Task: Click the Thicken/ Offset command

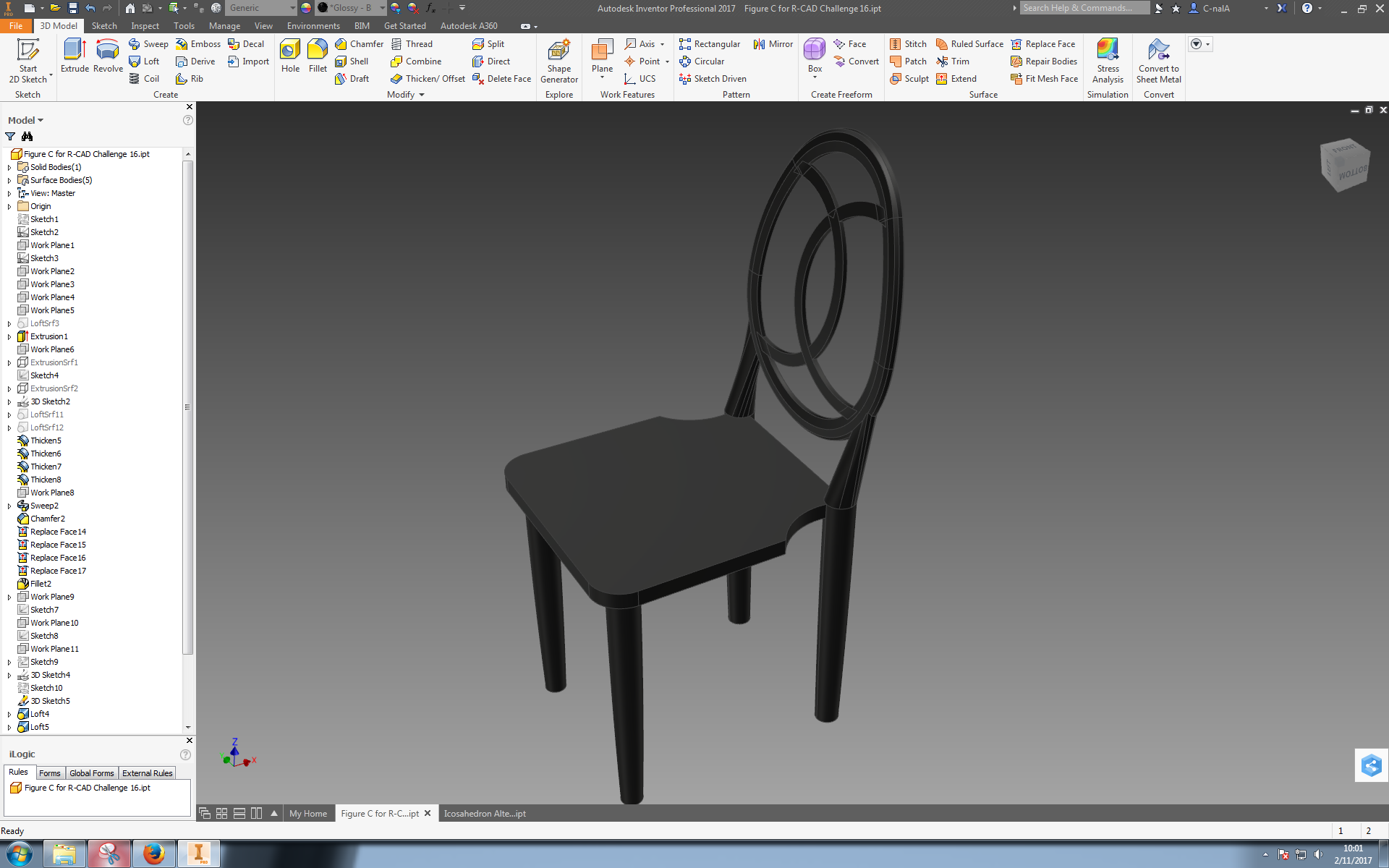Action: tap(428, 79)
